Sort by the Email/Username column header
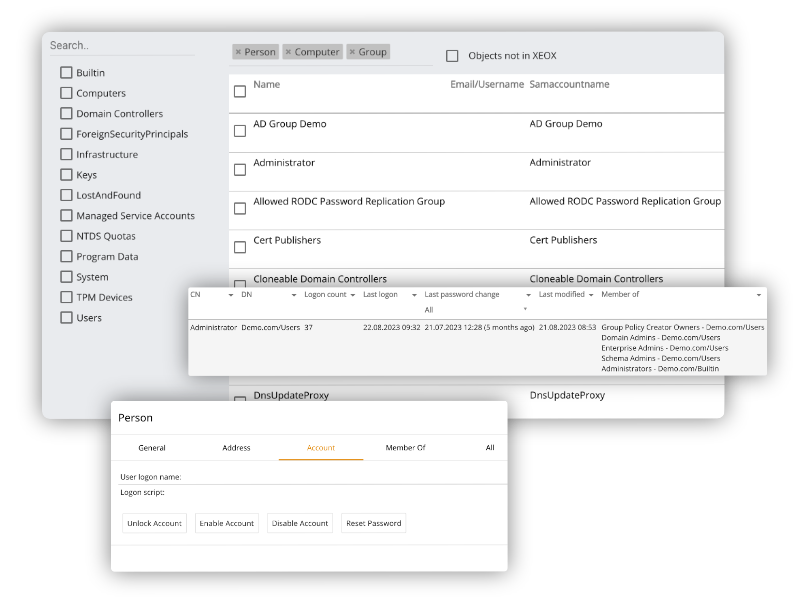This screenshot has height=600, width=800. coord(487,84)
